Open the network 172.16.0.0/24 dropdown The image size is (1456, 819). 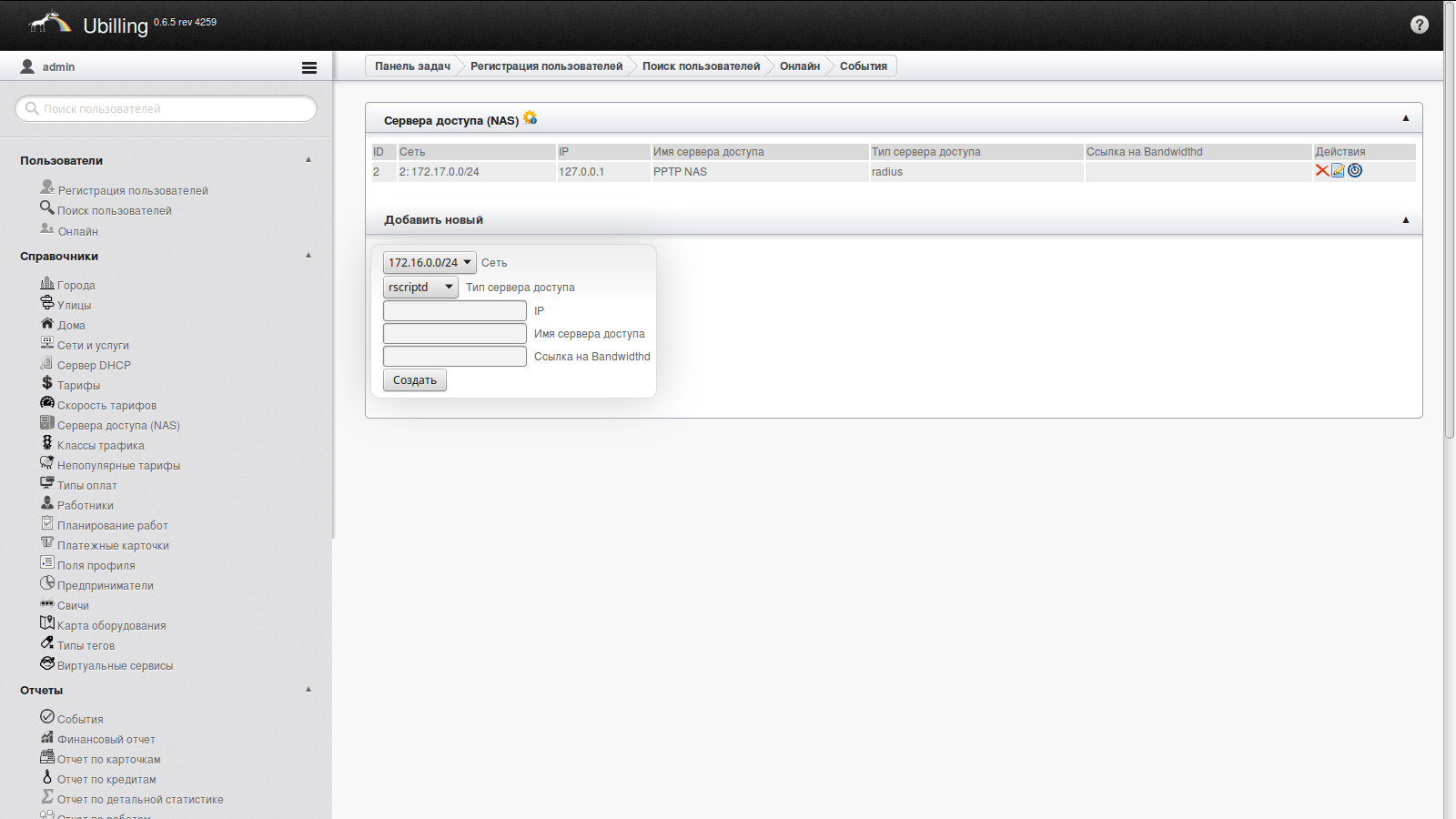pos(430,263)
